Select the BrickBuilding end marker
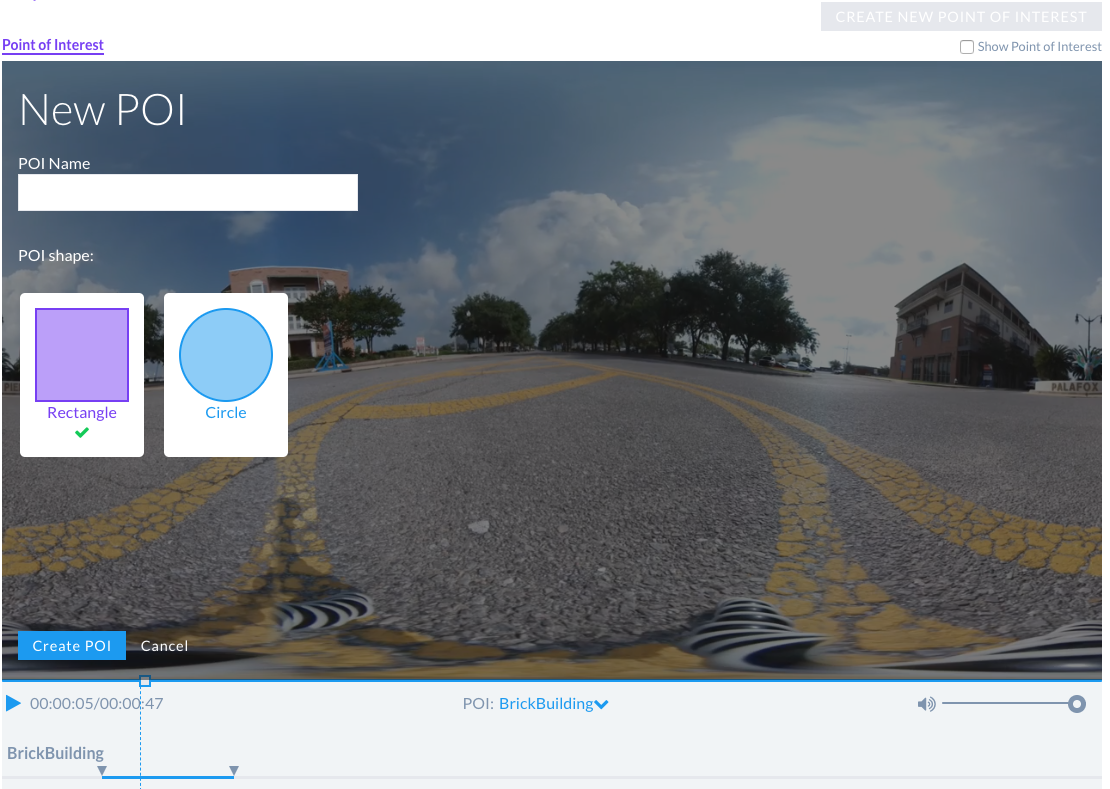This screenshot has height=789, width=1110. point(234,771)
